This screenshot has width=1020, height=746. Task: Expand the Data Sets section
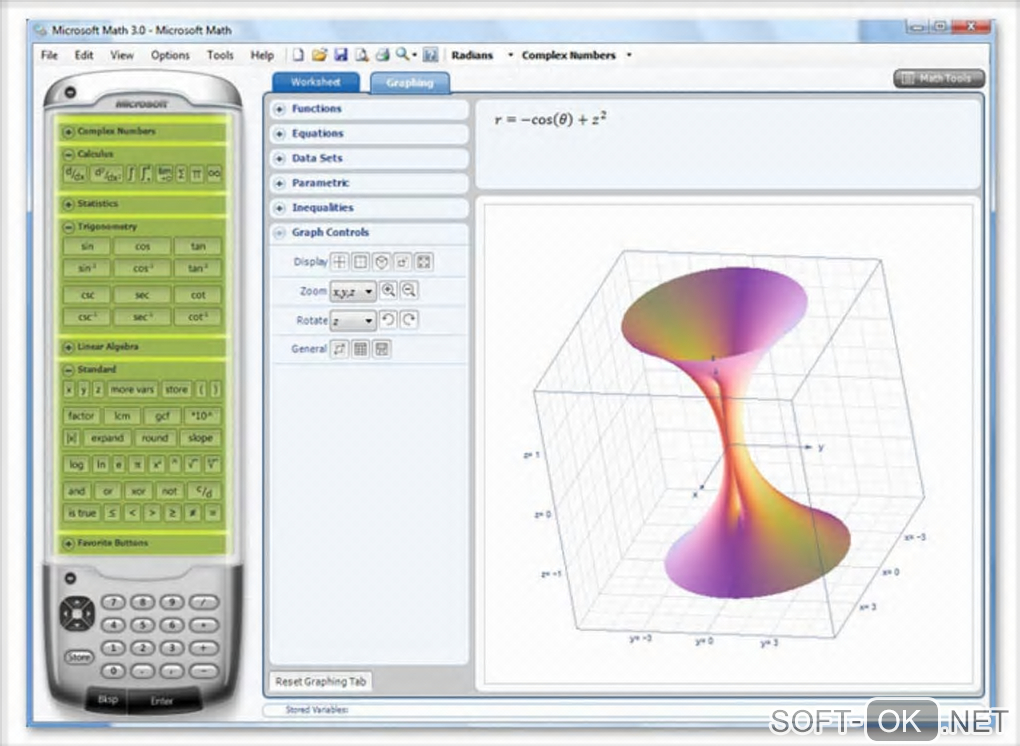click(x=280, y=158)
